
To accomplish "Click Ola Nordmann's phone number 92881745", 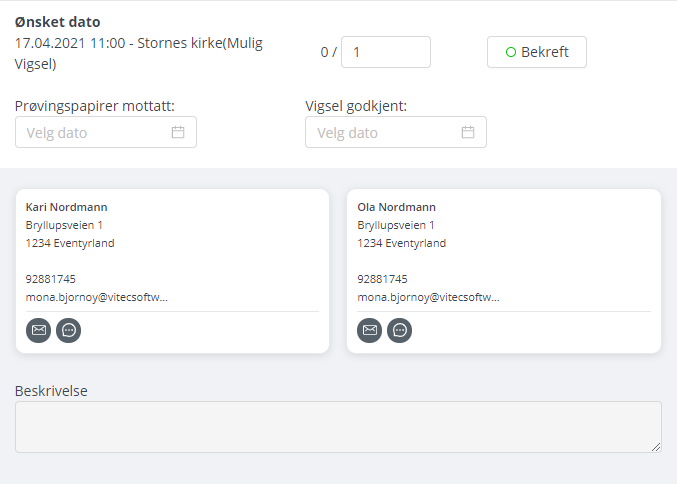I will pyautogui.click(x=382, y=279).
